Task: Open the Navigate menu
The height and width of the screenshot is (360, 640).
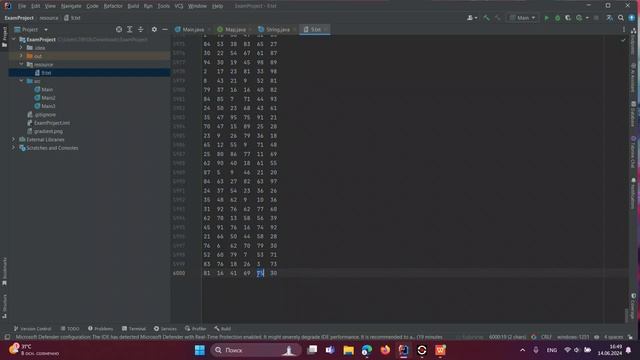Action: [x=71, y=6]
